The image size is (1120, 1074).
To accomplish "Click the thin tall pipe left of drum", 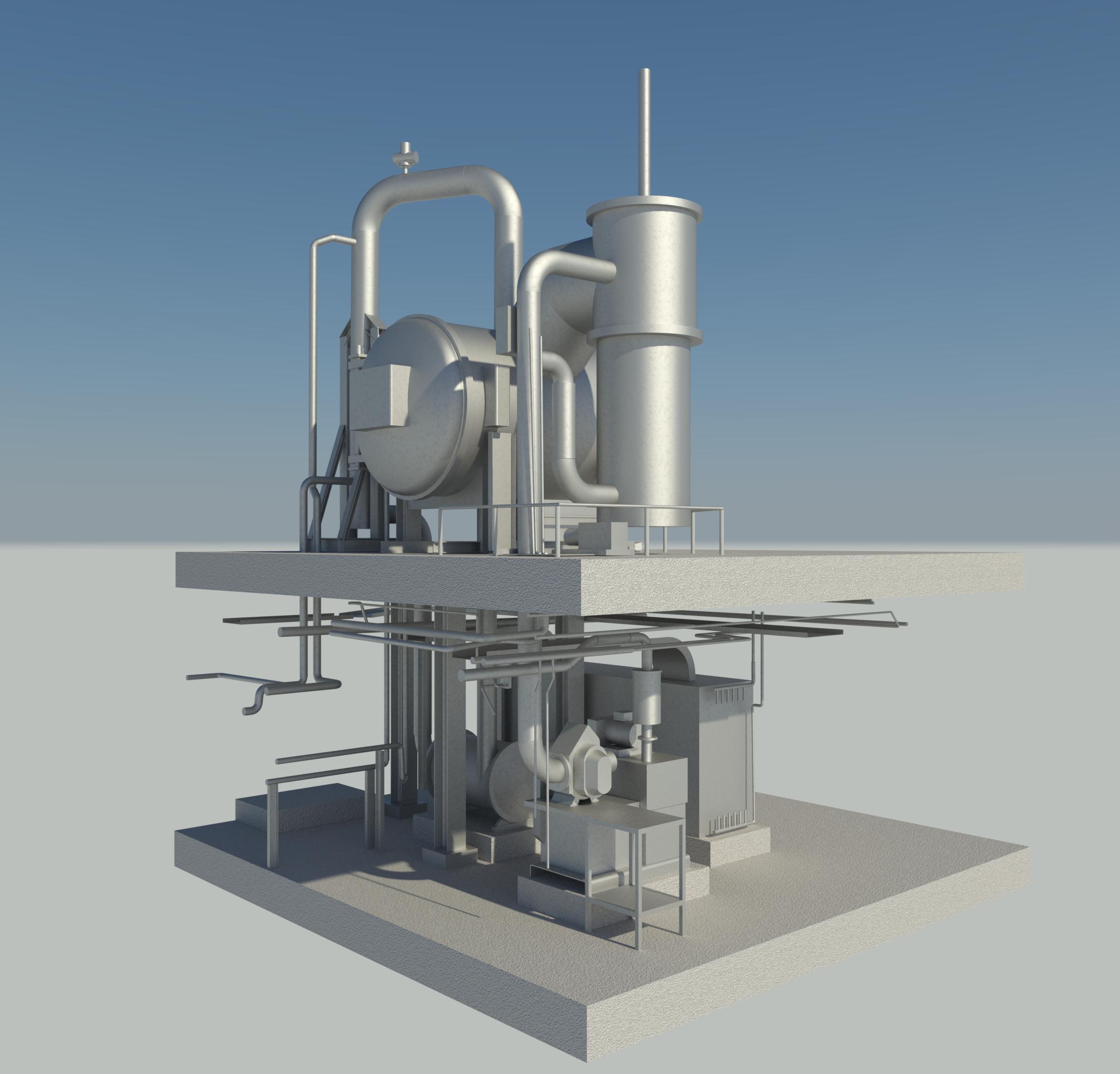I will pos(313,365).
